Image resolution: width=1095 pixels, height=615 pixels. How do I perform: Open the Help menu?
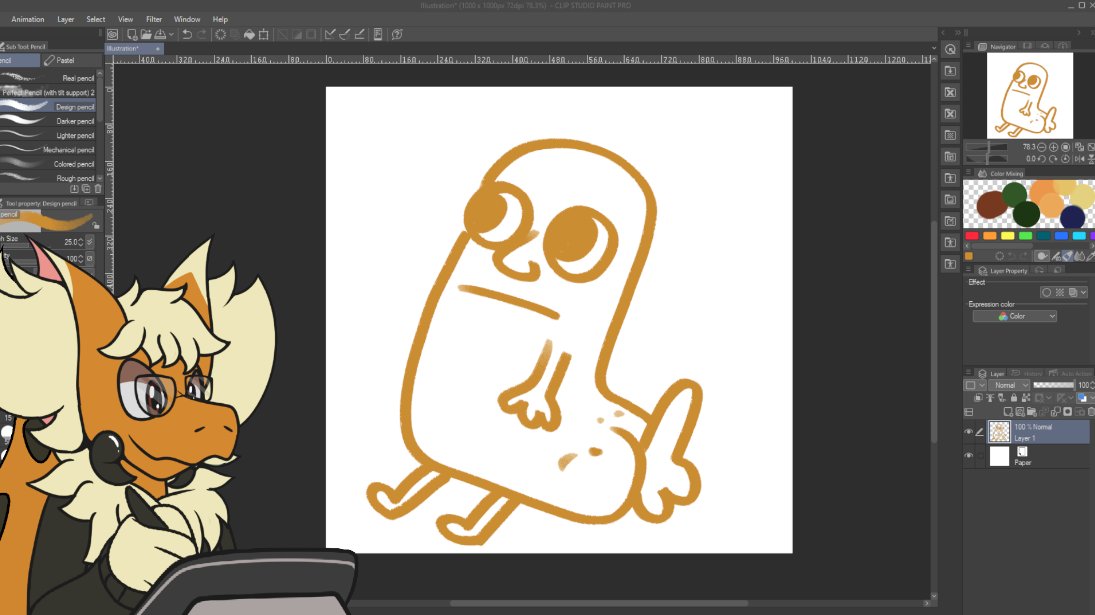[x=220, y=20]
